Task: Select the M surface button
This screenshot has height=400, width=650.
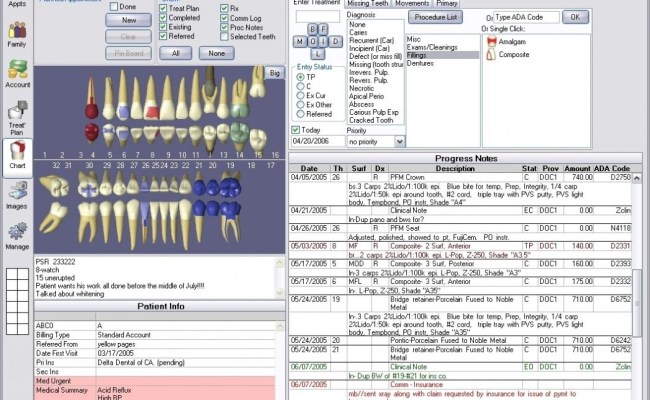Action: pyautogui.click(x=300, y=41)
